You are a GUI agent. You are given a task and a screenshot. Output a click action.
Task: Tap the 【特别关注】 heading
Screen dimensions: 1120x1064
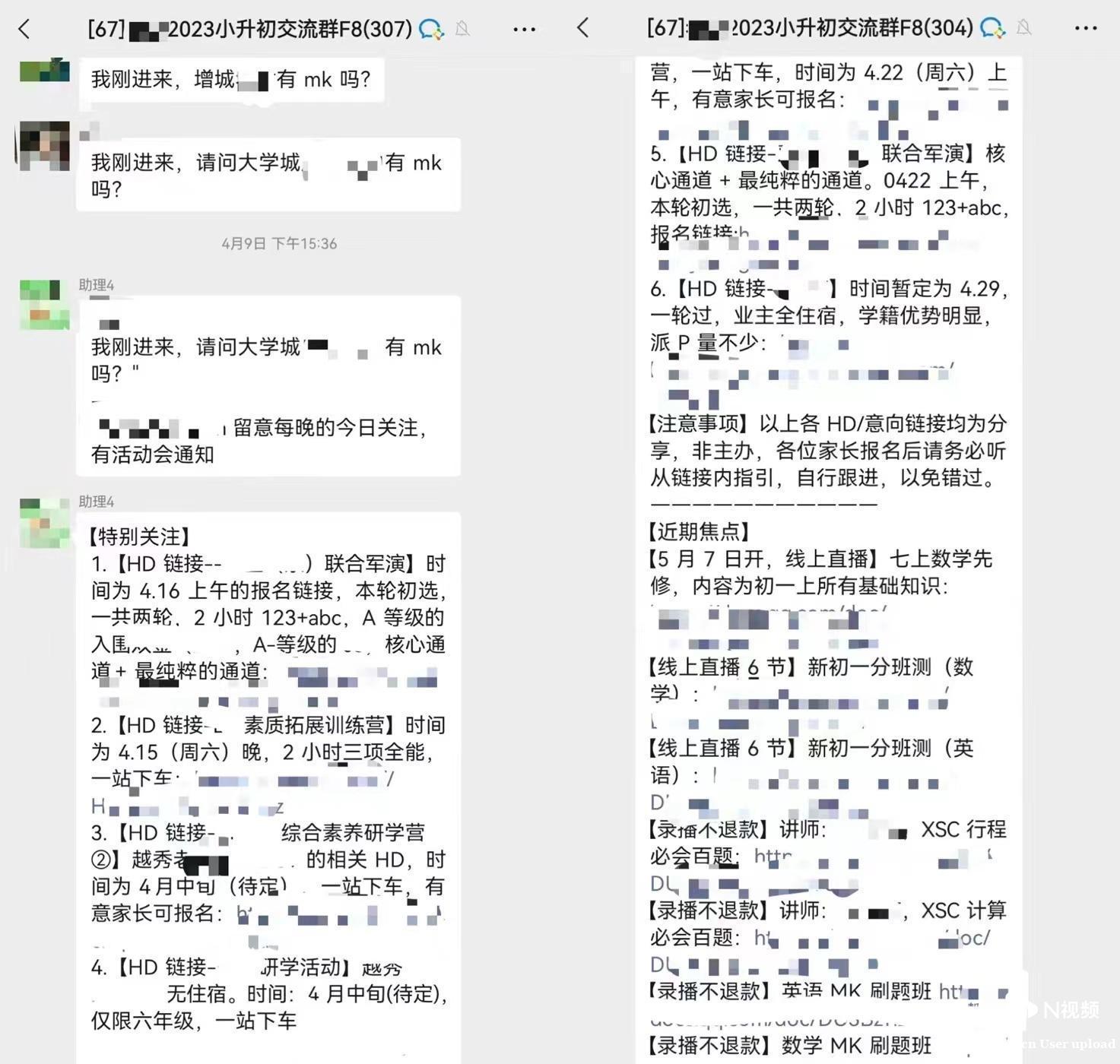coord(139,537)
